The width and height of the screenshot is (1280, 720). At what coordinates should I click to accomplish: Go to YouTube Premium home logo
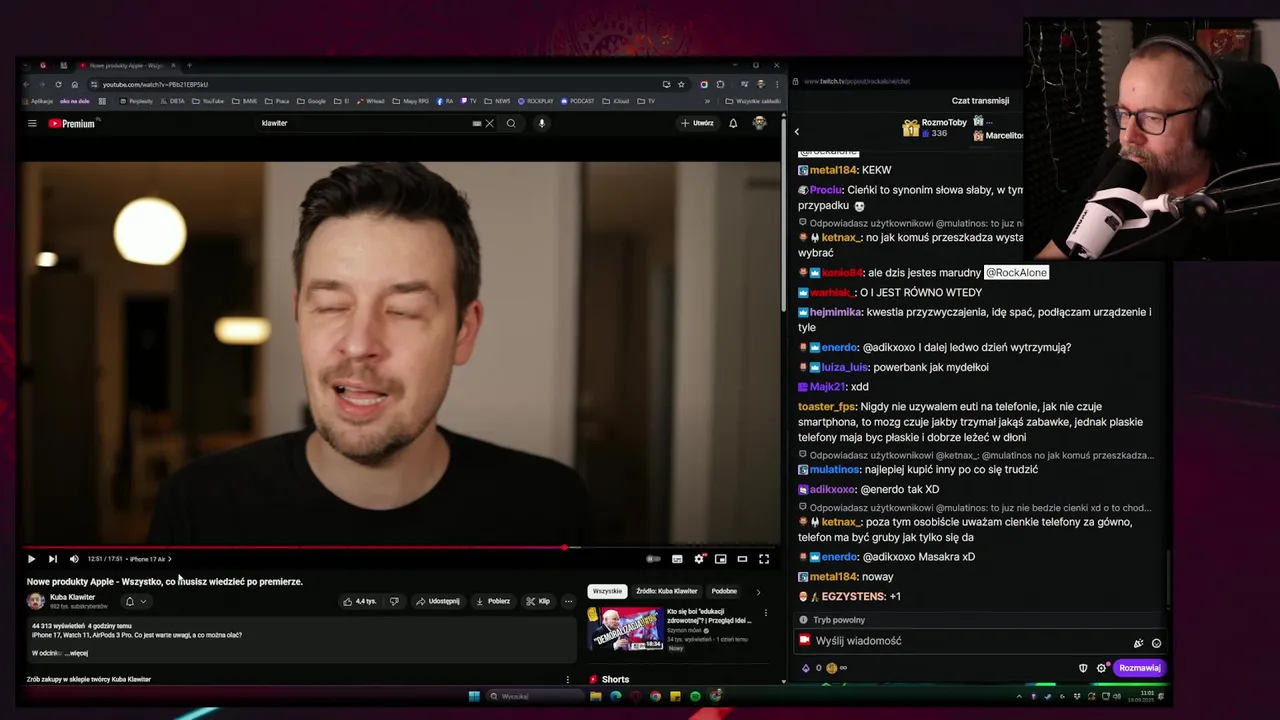[x=72, y=123]
